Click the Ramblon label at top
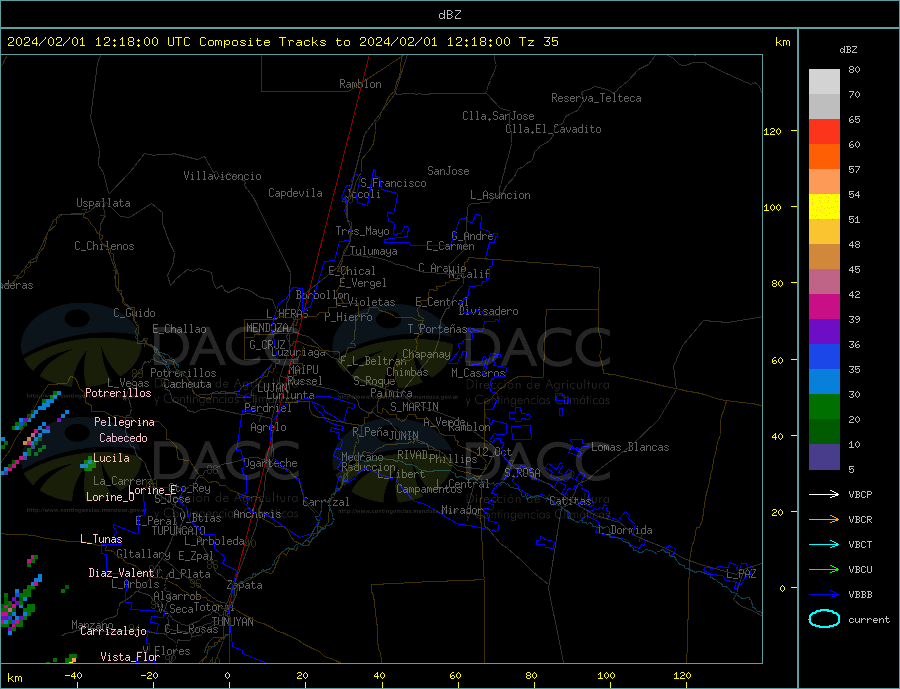The height and width of the screenshot is (689, 900). pos(360,84)
